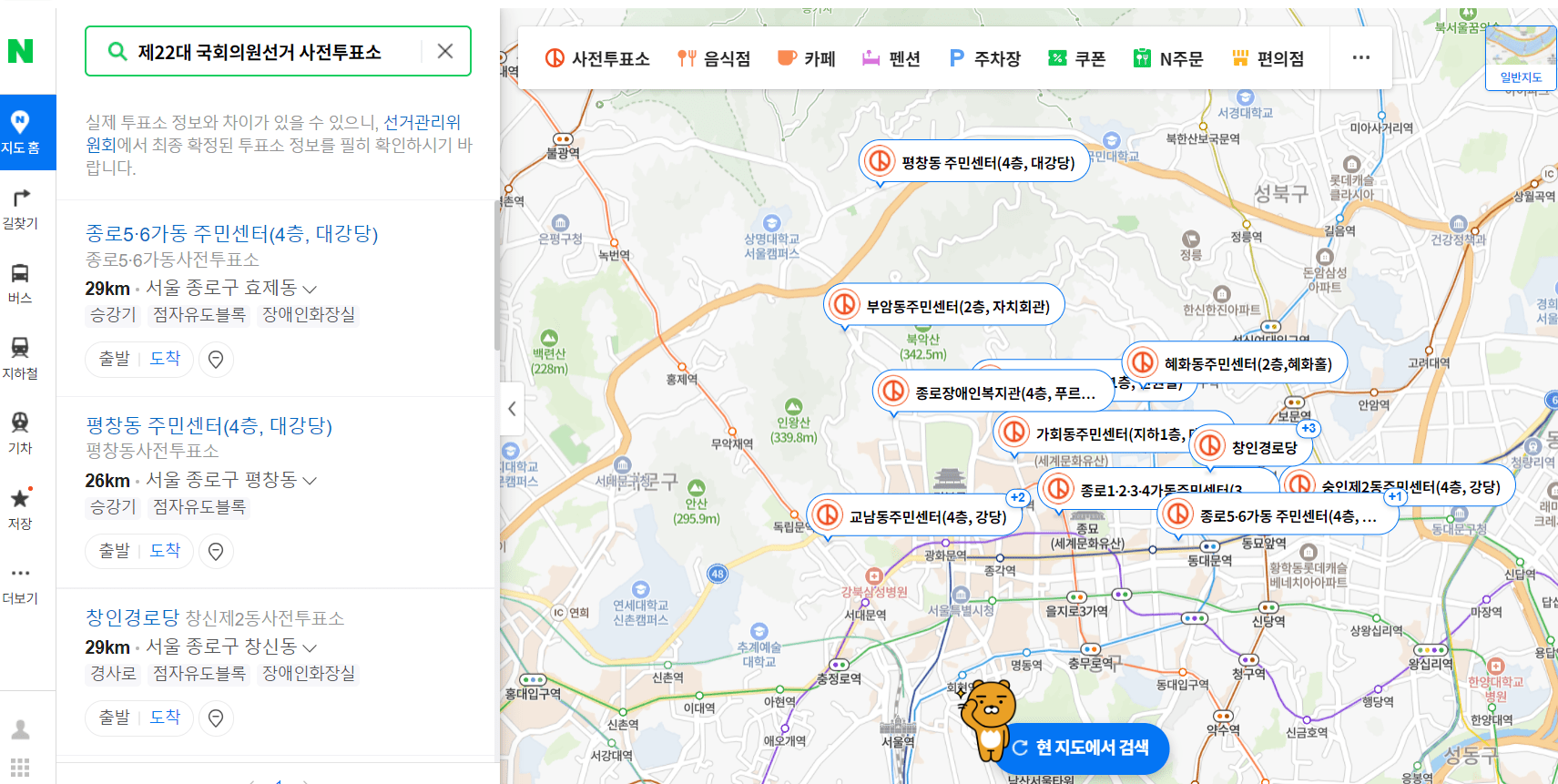Screen dimensions: 1558x784
Task: Set 평창동 주민센터 as 도착
Action: [165, 551]
